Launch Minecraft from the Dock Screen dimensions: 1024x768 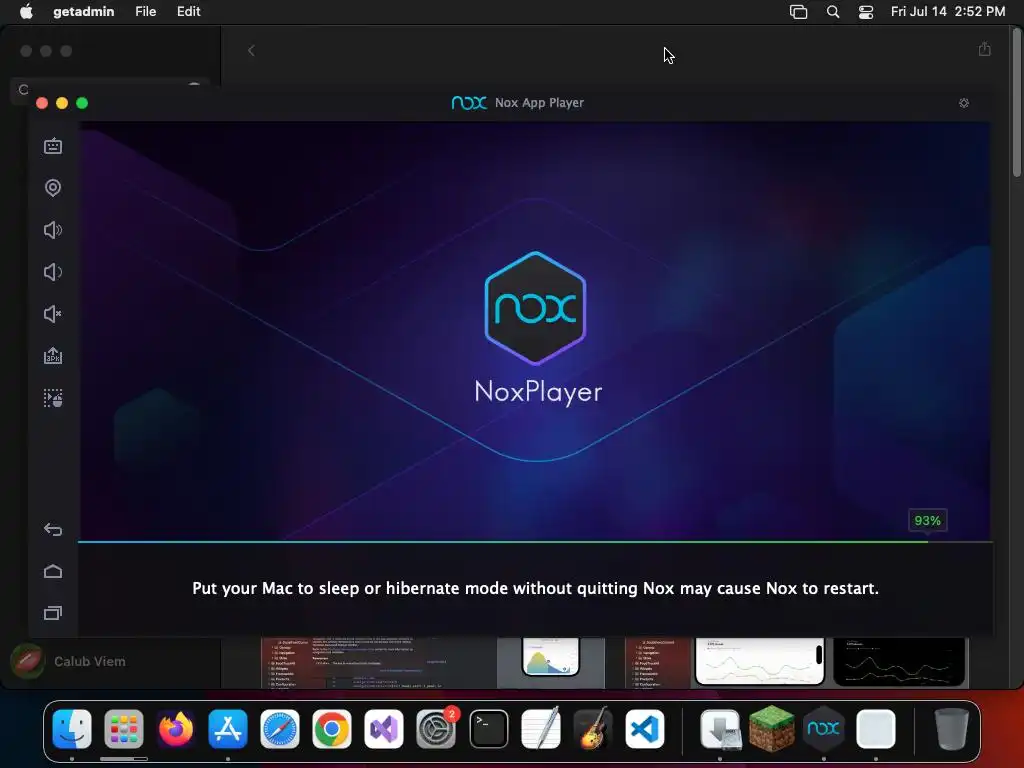[x=772, y=728]
